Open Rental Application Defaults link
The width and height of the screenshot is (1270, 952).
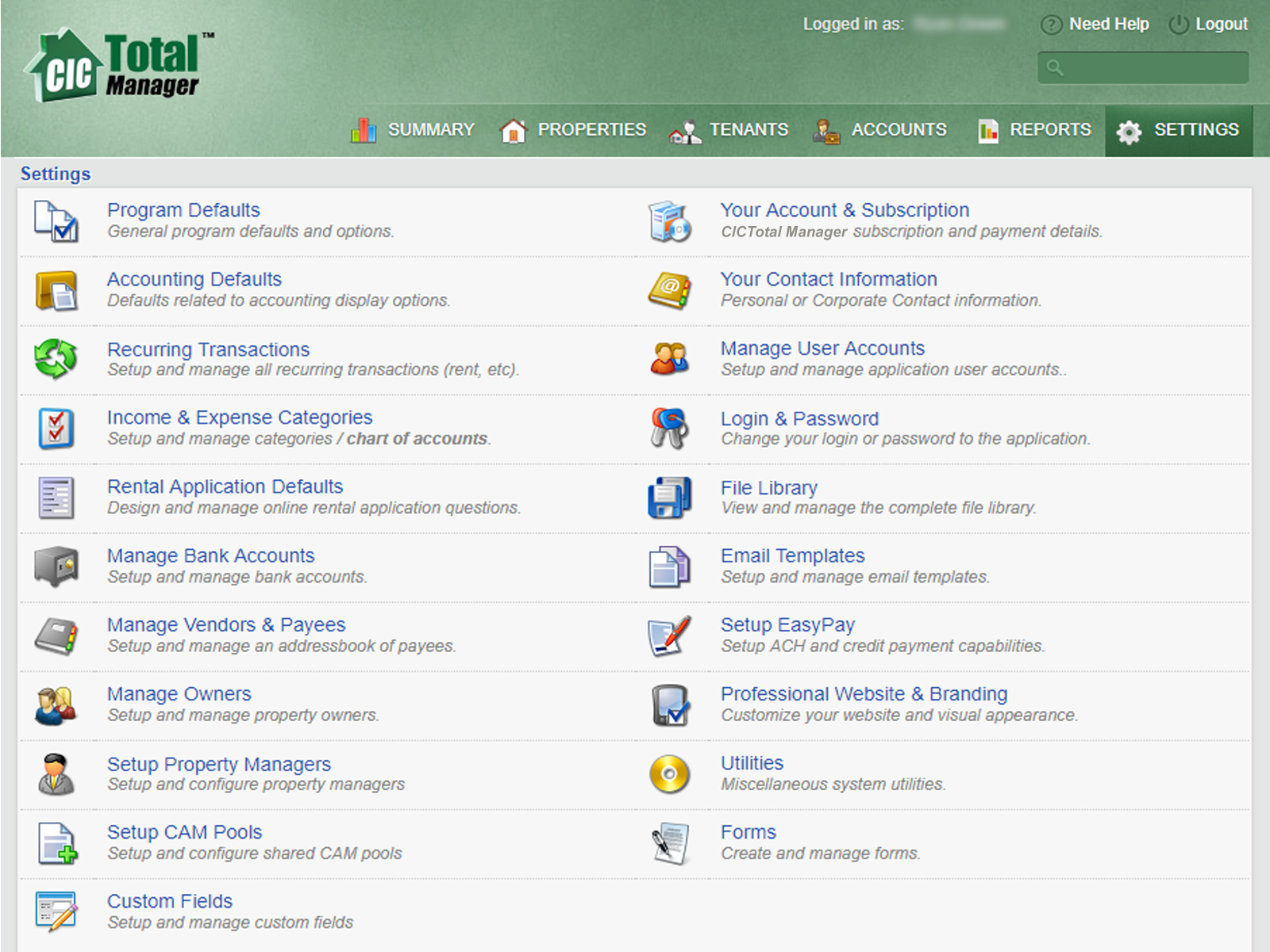pos(225,486)
